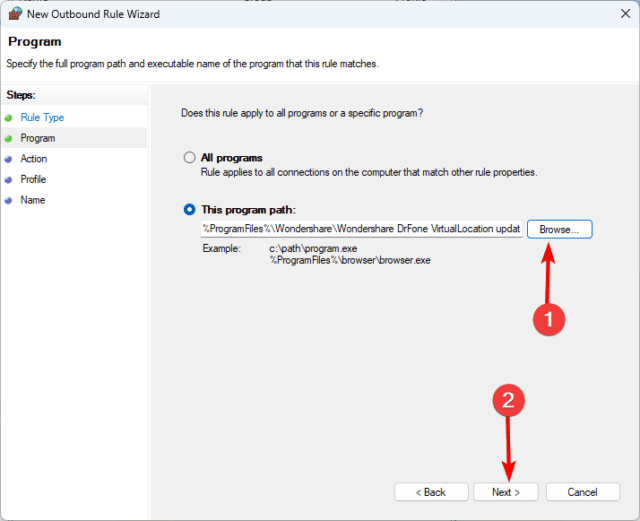
Task: Cancel the outbound rule wizard
Action: pyautogui.click(x=582, y=492)
